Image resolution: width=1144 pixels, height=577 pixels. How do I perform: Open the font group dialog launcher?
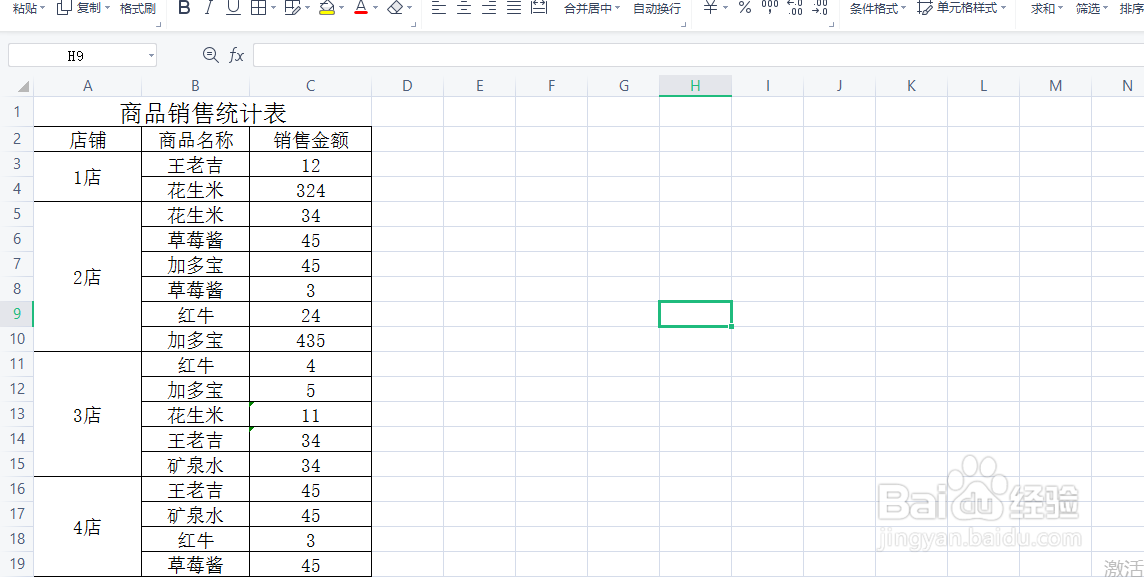[414, 25]
